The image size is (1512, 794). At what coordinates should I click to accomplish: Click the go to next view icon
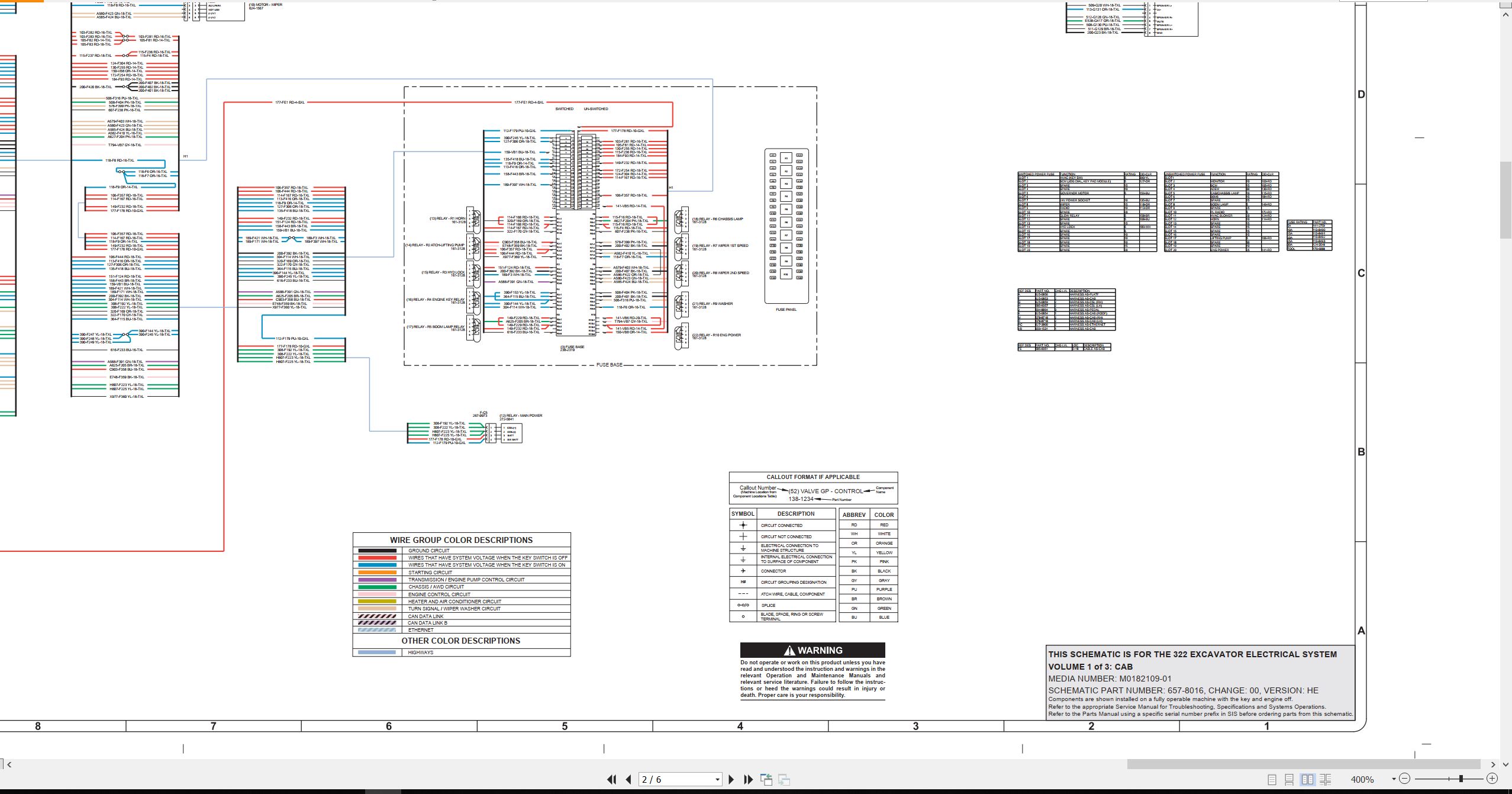[784, 780]
